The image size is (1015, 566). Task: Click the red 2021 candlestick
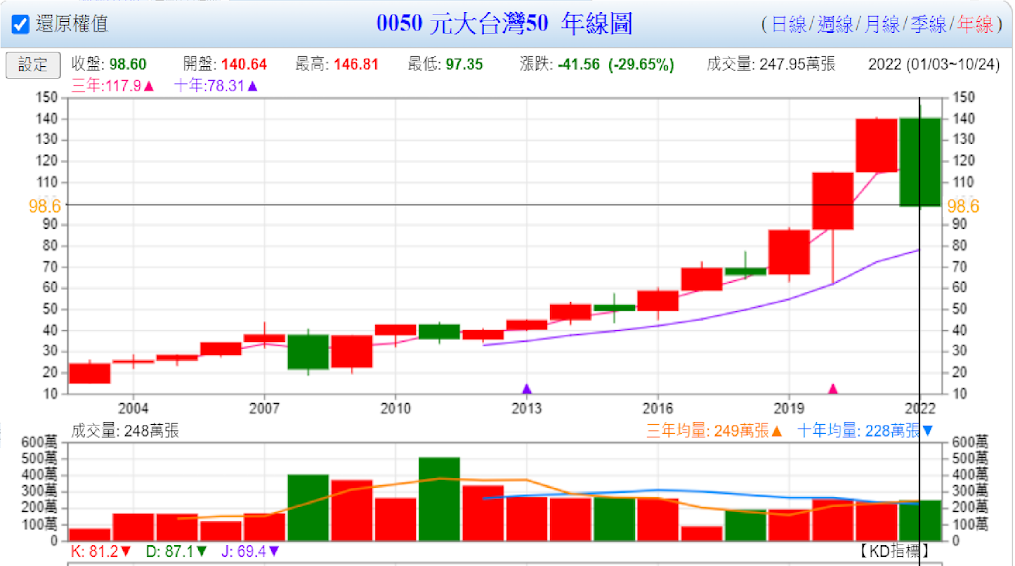click(876, 145)
